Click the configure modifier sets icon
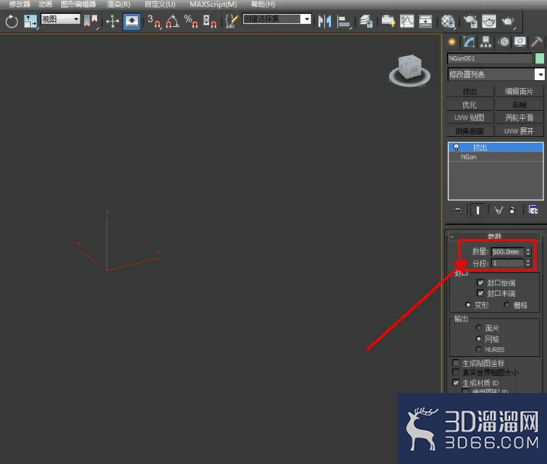 click(x=533, y=210)
